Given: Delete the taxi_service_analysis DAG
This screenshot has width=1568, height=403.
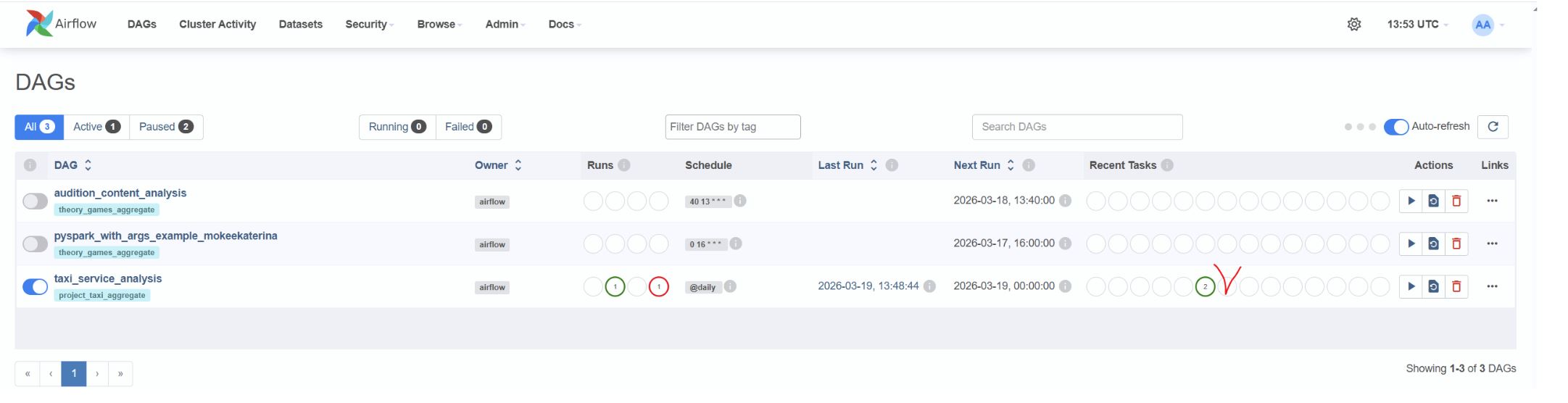Looking at the screenshot, I should pos(1456,286).
